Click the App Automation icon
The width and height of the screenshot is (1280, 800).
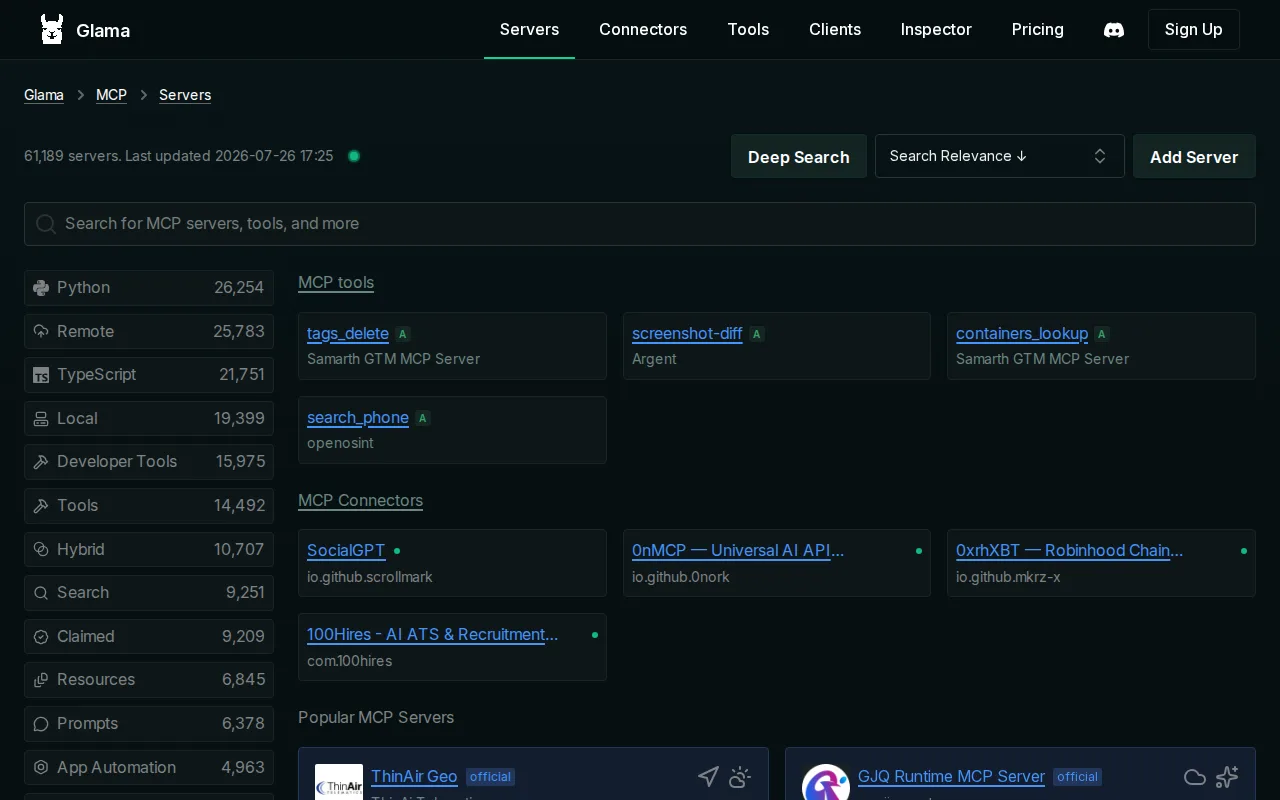coord(41,768)
